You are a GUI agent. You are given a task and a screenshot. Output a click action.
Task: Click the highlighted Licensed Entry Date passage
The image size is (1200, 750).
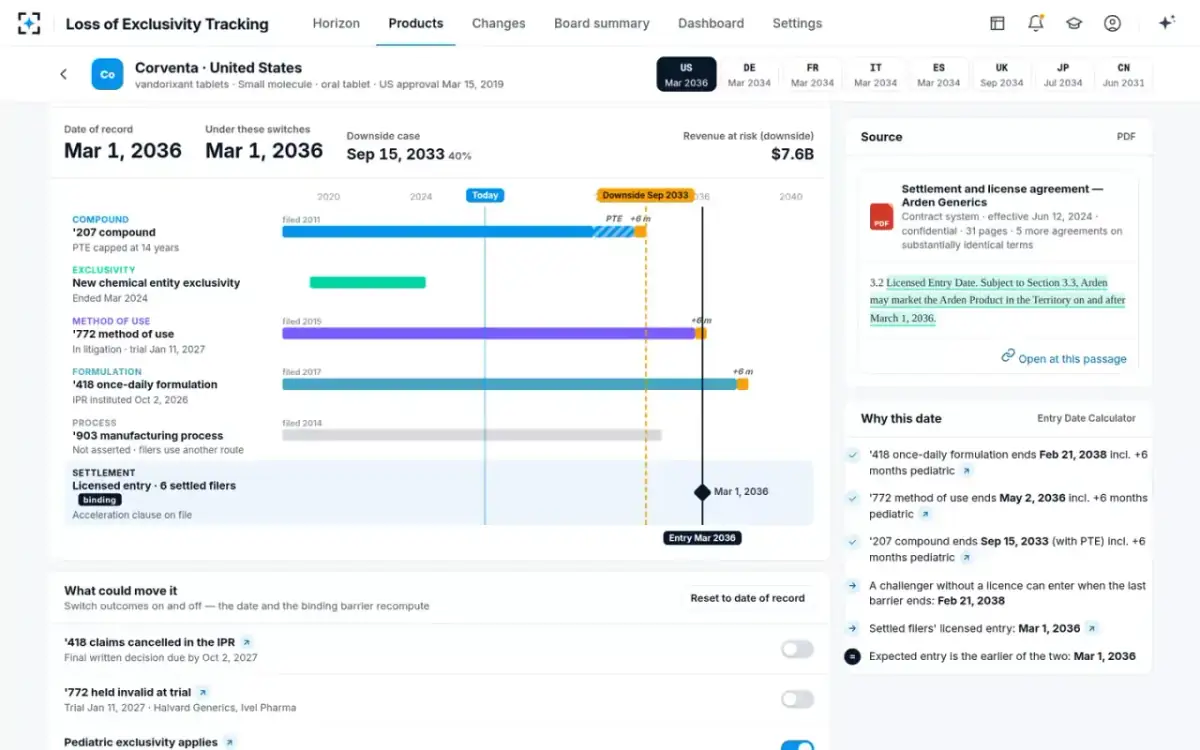(998, 300)
